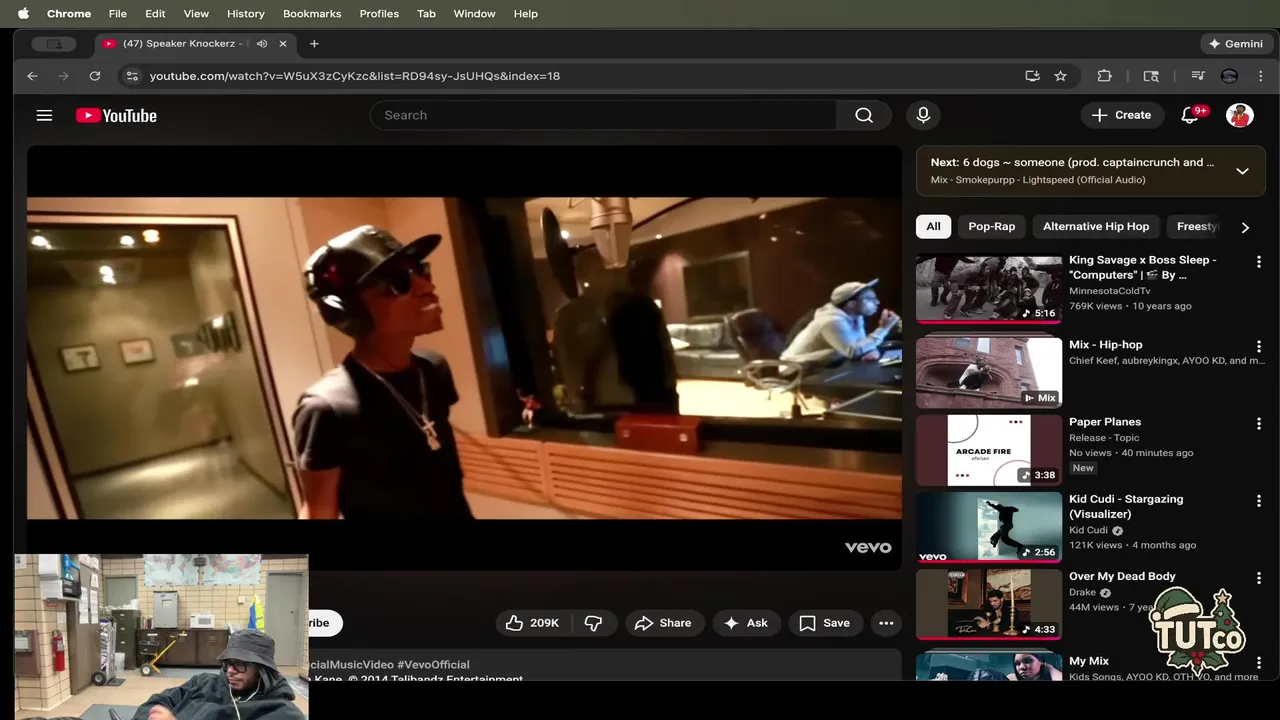The width and height of the screenshot is (1280, 720).
Task: View site information icon in address bar
Action: (132, 76)
